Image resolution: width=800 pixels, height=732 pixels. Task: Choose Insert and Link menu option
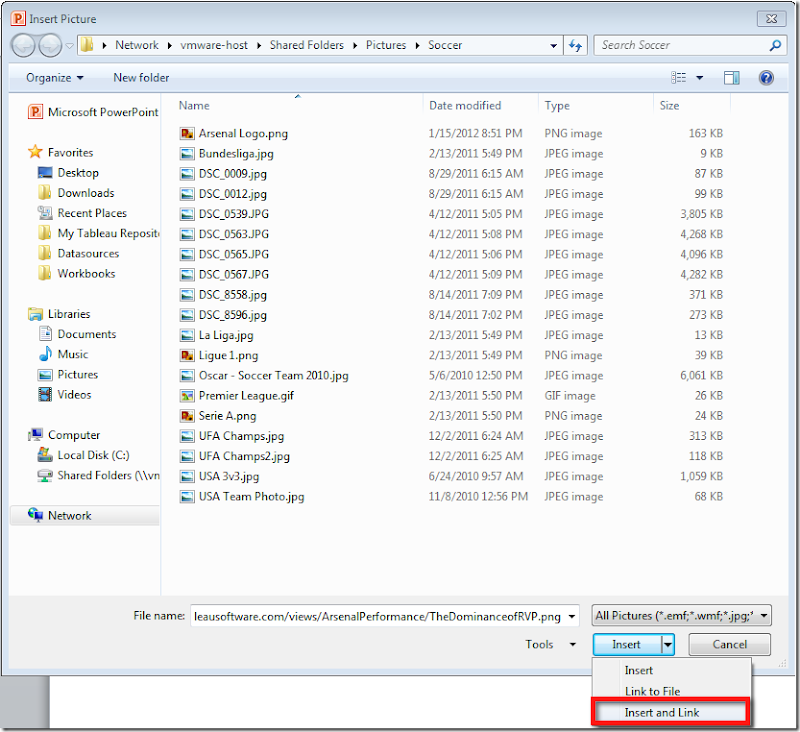coord(662,713)
